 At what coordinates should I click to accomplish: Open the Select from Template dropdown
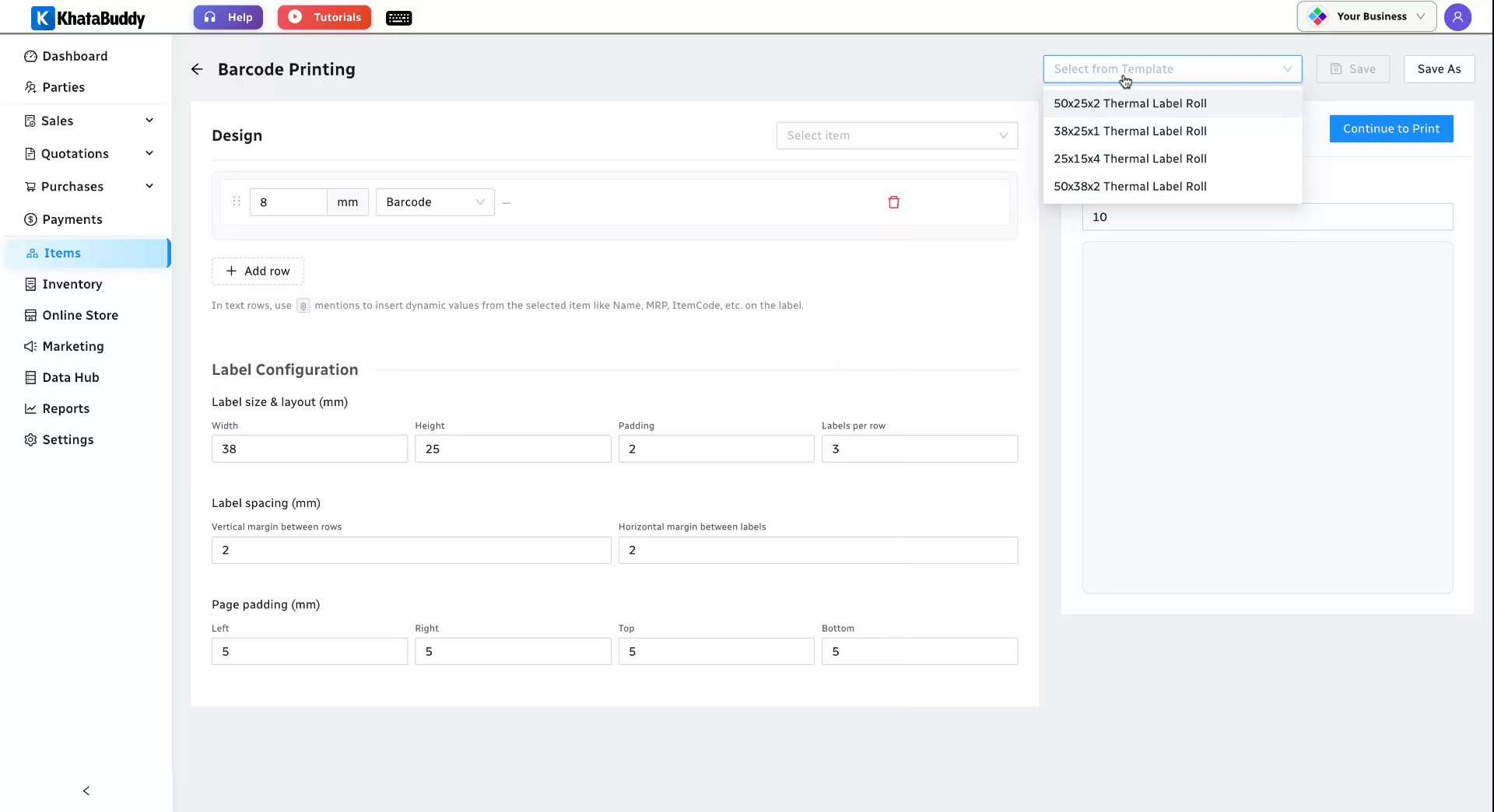tap(1173, 69)
